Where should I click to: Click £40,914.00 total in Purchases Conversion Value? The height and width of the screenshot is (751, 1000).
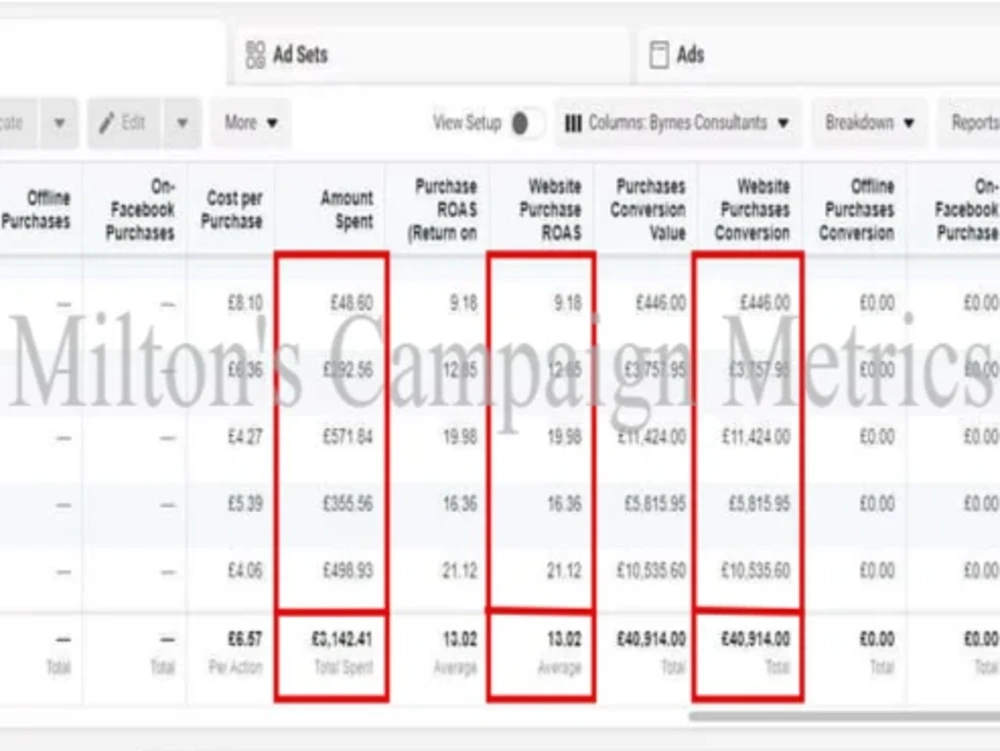pyautogui.click(x=651, y=639)
